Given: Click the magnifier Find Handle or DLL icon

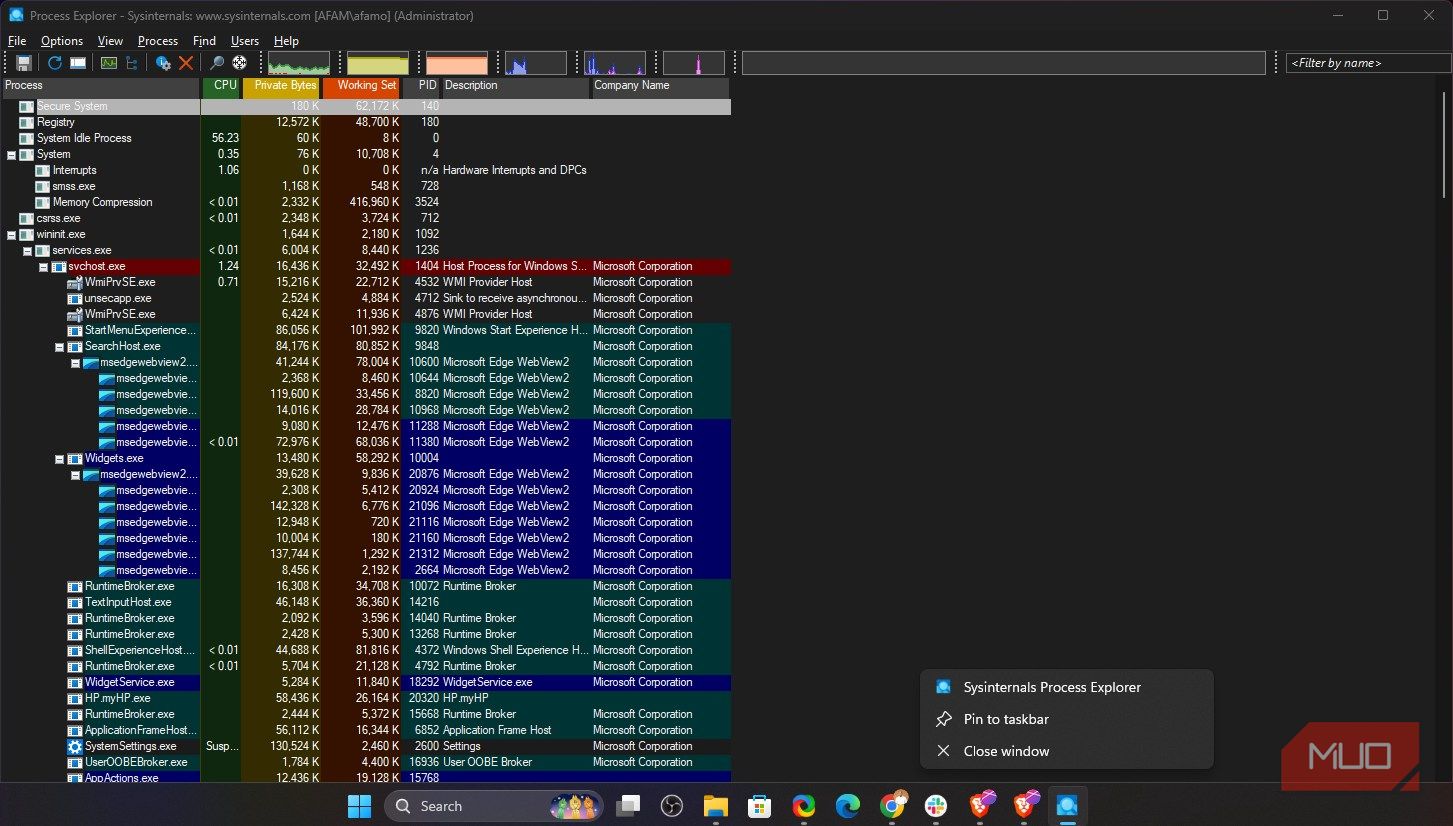Looking at the screenshot, I should [216, 63].
